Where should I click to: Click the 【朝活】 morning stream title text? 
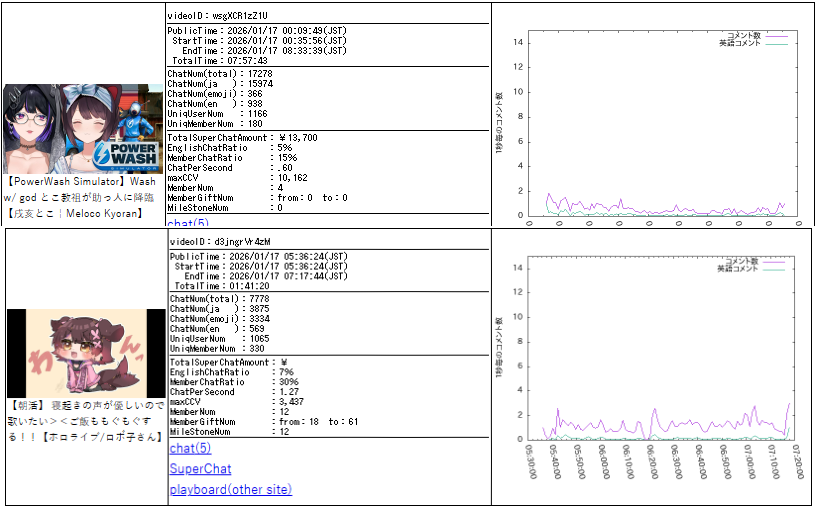point(85,421)
